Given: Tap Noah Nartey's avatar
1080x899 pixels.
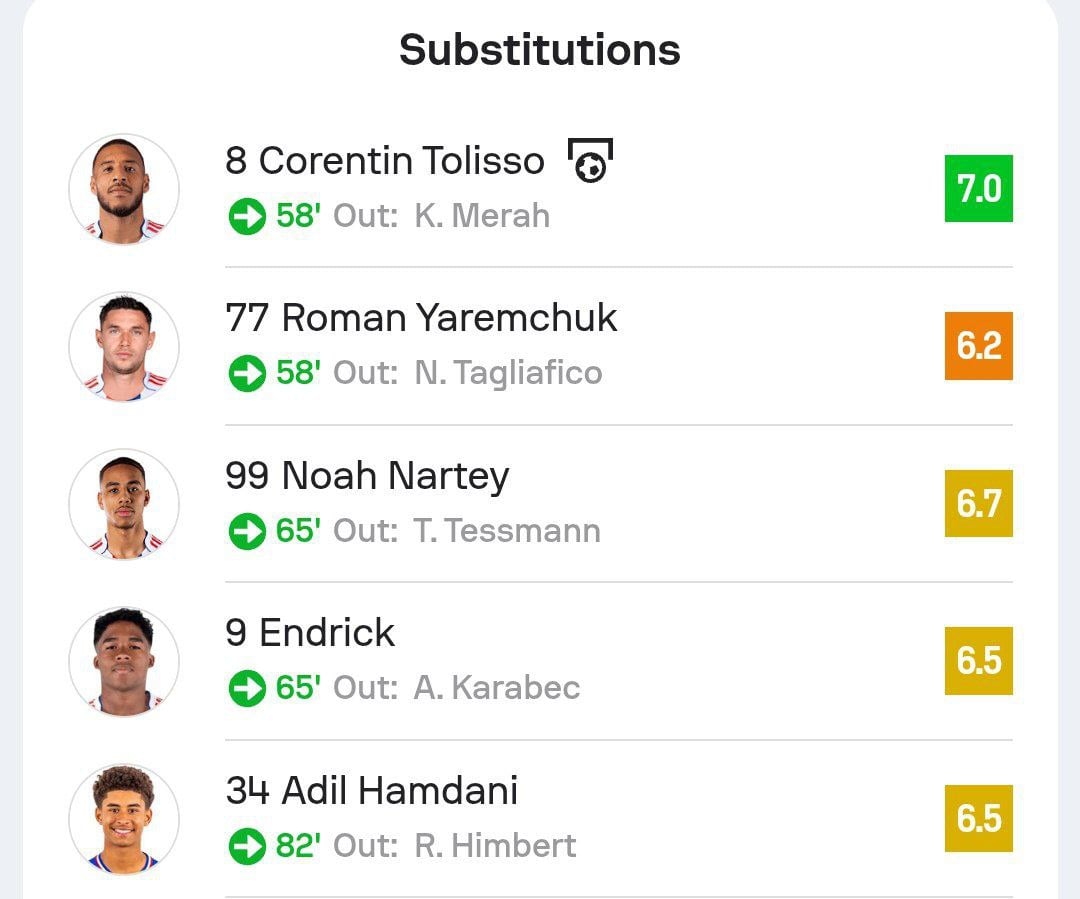Looking at the screenshot, I should pyautogui.click(x=124, y=504).
